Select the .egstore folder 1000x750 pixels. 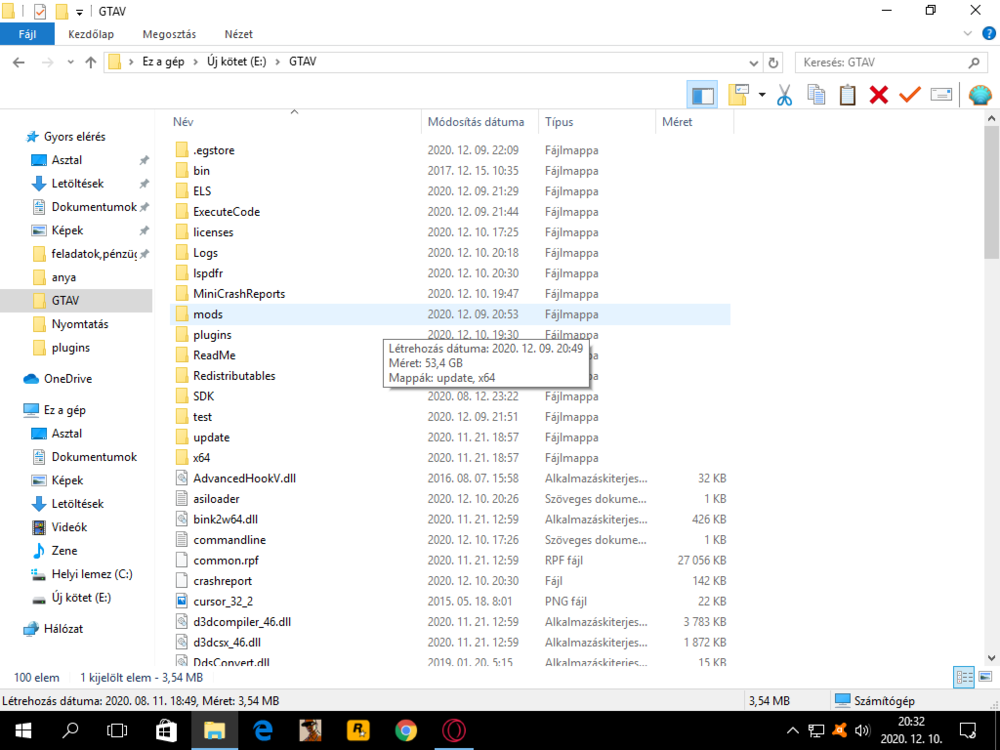(214, 151)
